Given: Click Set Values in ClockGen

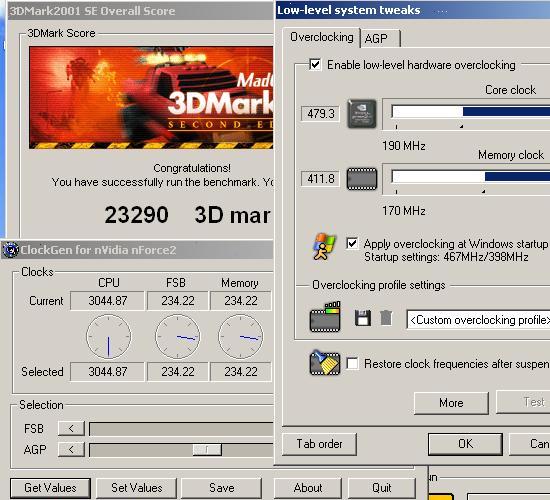Looking at the screenshot, I should tap(136, 488).
